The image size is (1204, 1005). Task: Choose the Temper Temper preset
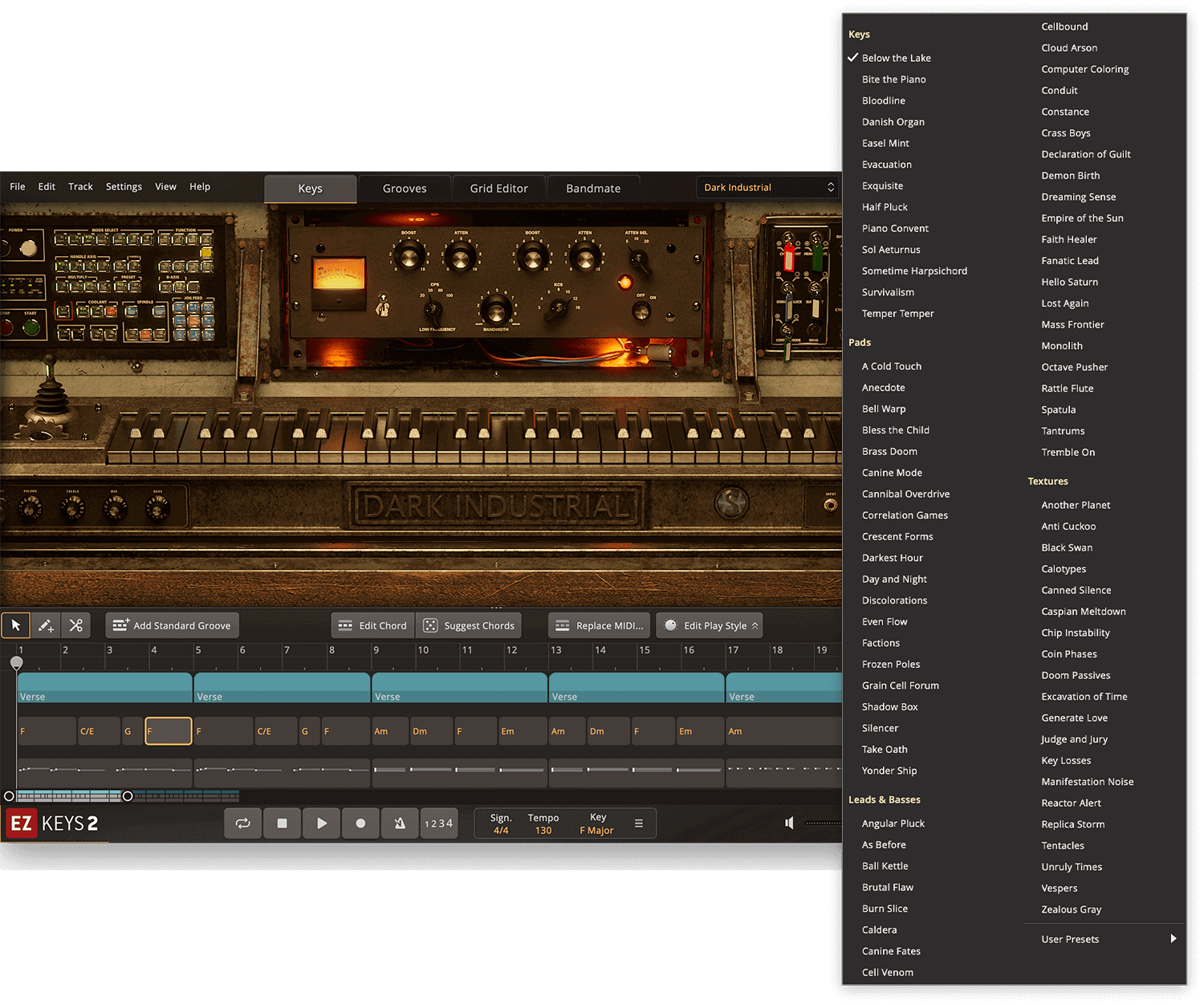[897, 314]
